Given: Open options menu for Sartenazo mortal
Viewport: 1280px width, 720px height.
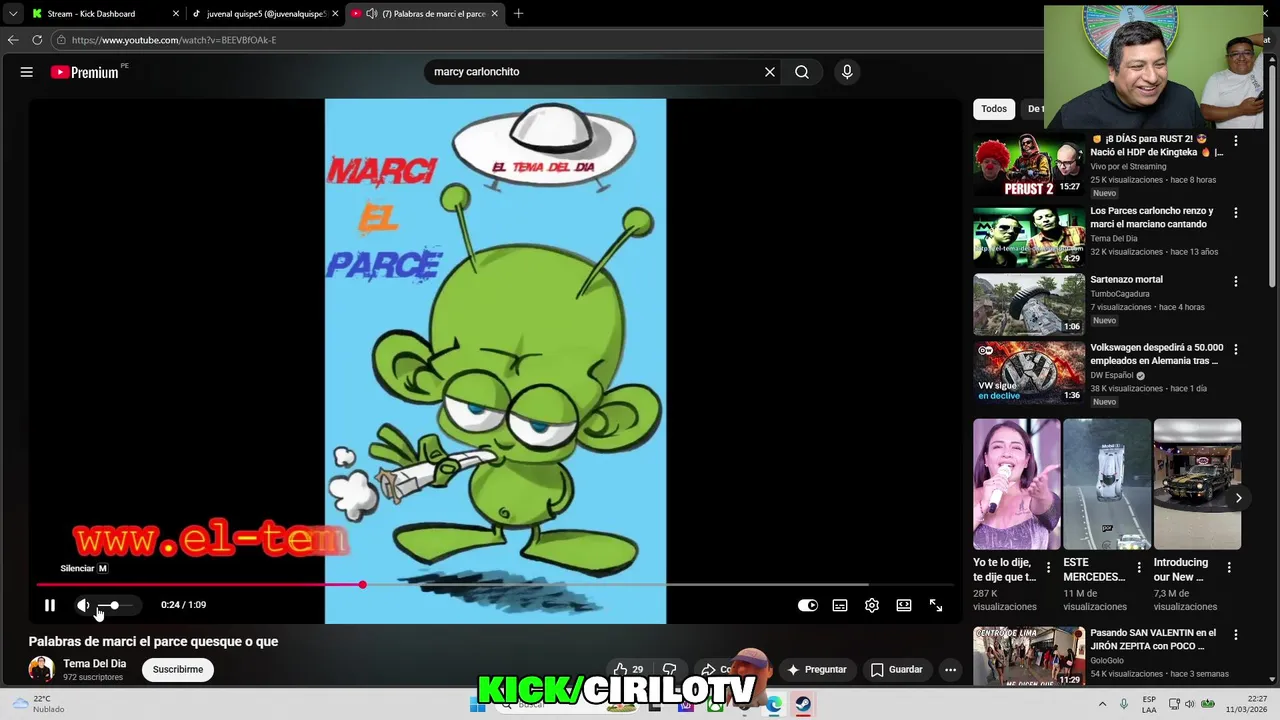Looking at the screenshot, I should pos(1236,282).
